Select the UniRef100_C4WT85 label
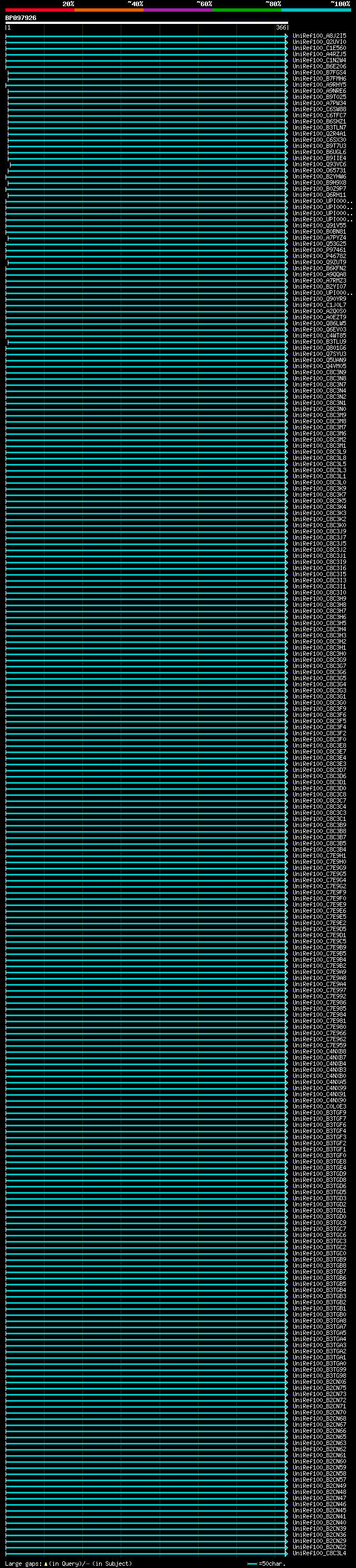 coord(319,335)
